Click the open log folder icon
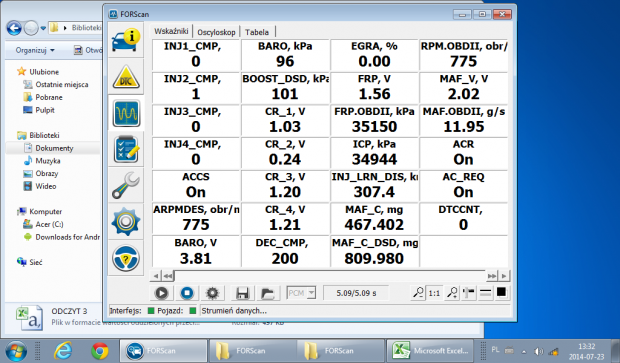620x363 pixels. (268, 293)
